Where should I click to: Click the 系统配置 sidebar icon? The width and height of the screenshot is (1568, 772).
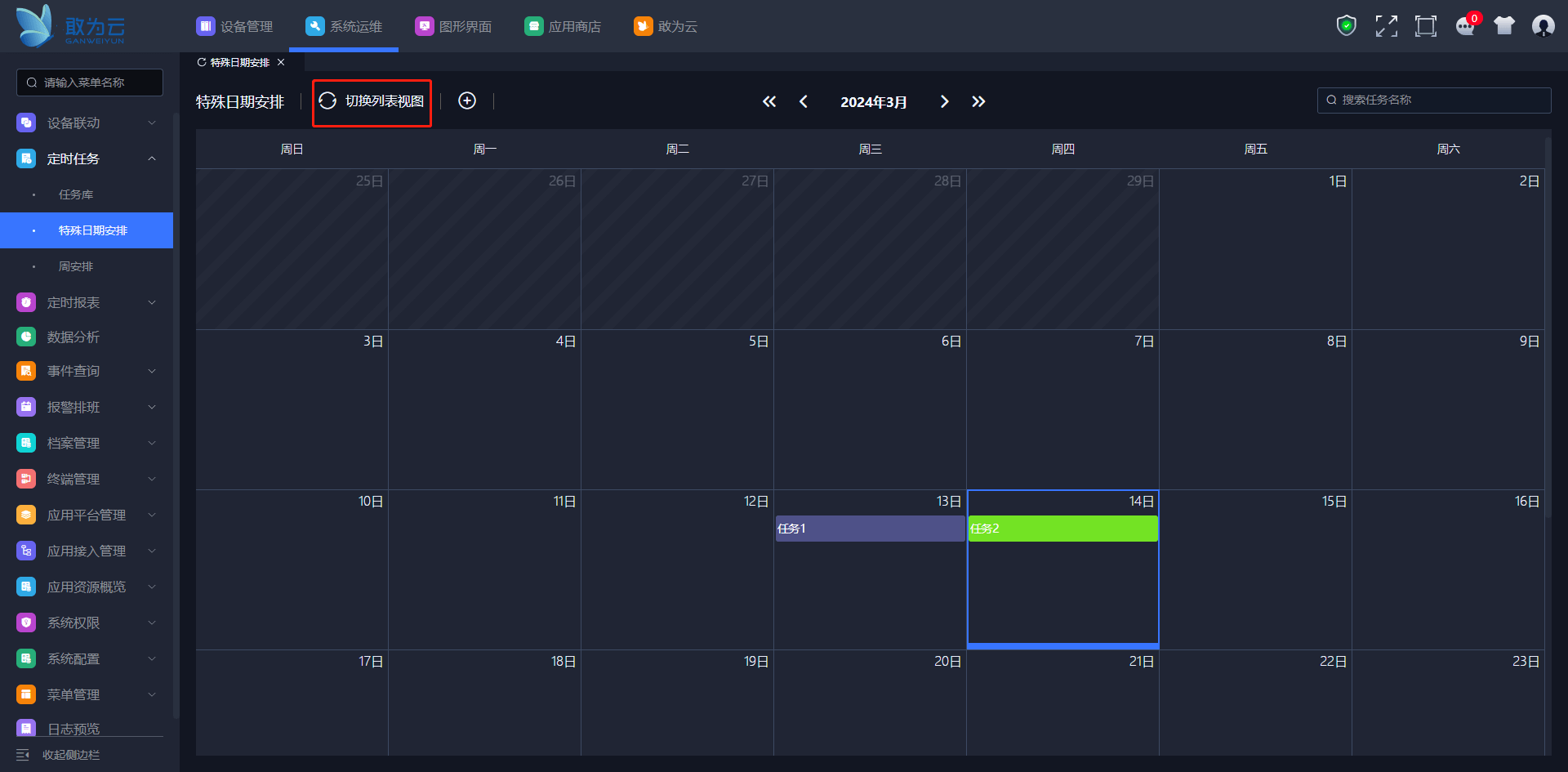(x=26, y=658)
